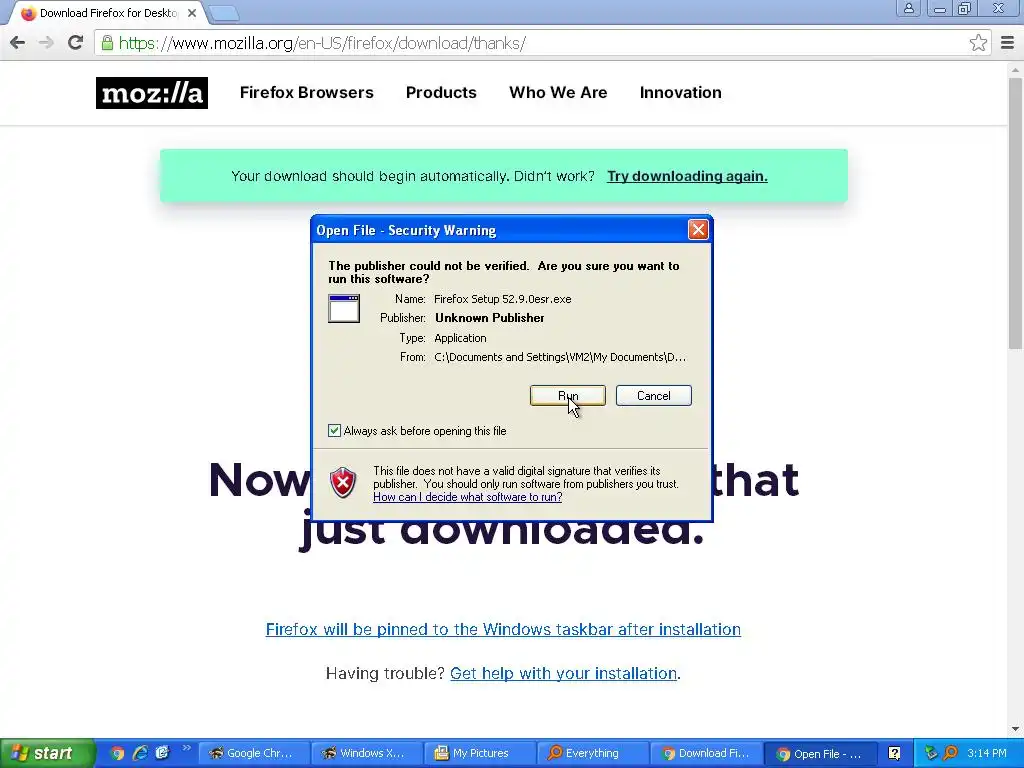Click the application file icon in dialog

344,309
